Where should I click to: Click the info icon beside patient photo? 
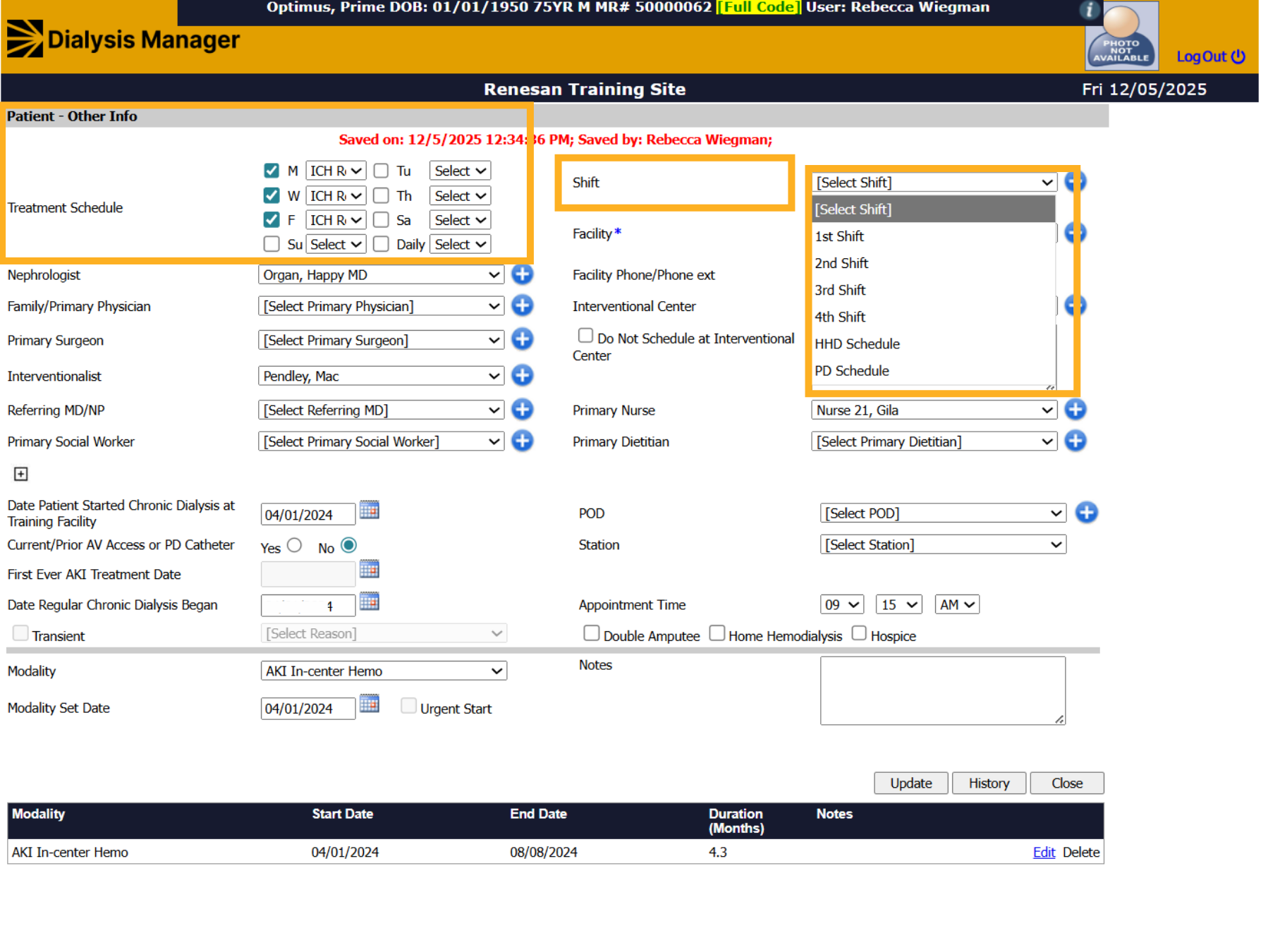tap(1089, 10)
